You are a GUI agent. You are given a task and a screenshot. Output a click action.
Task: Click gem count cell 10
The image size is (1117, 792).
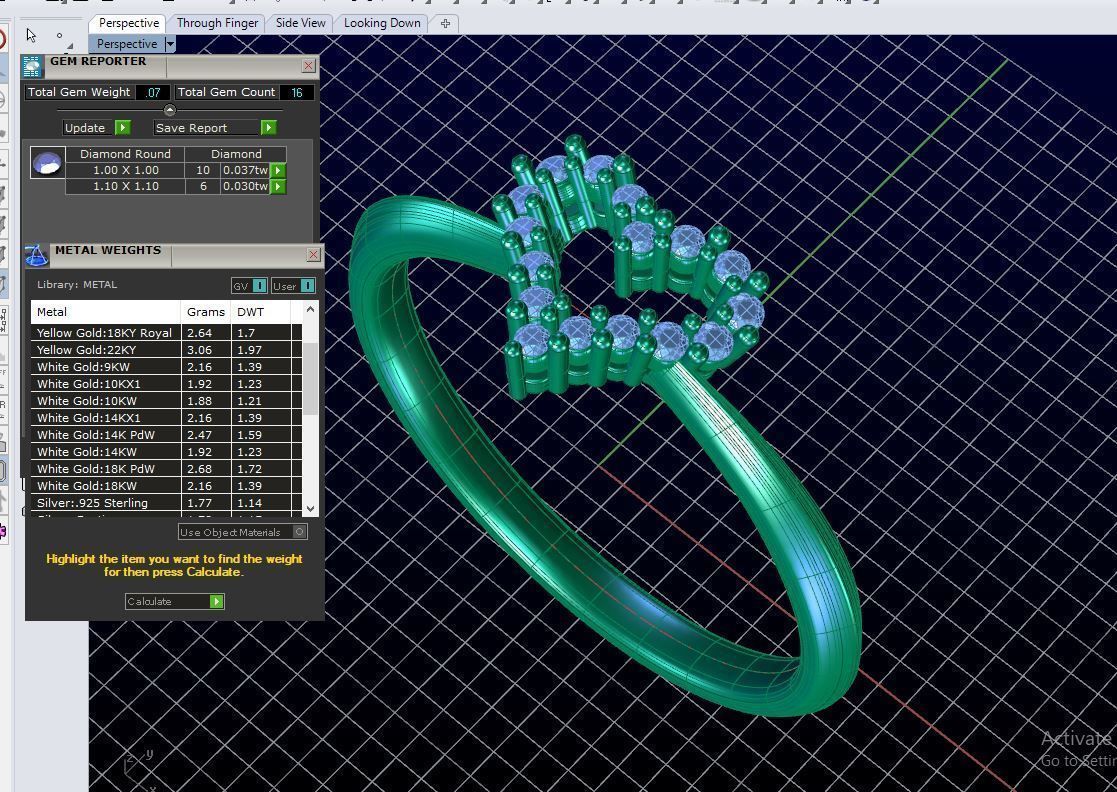tap(203, 170)
